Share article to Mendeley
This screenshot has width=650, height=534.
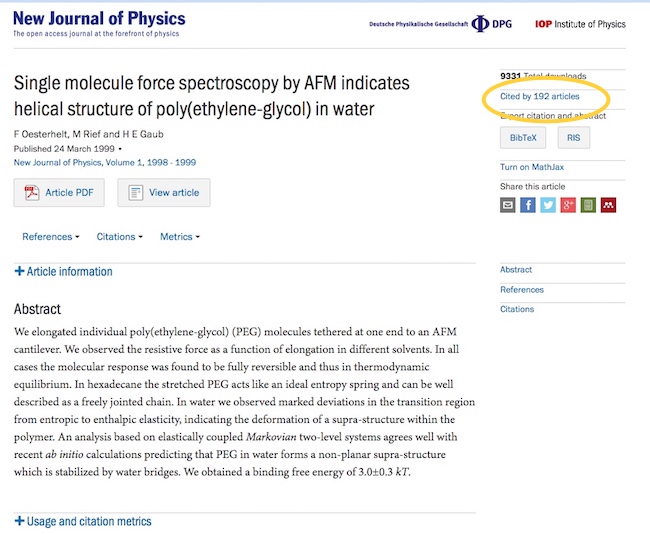(x=608, y=205)
